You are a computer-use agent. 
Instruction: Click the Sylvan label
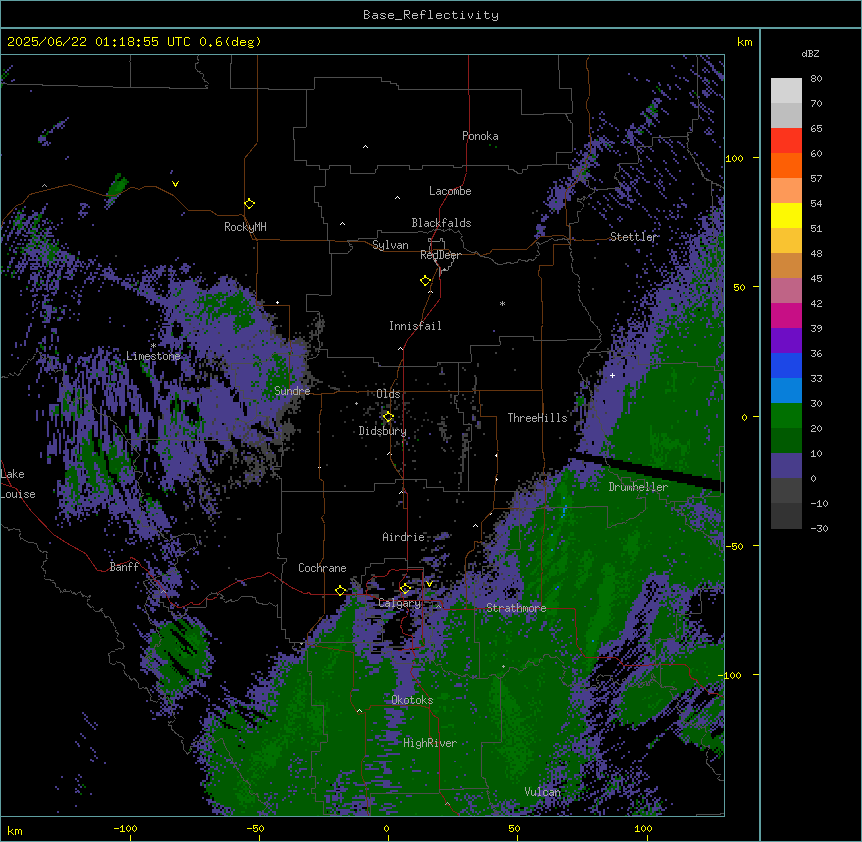390,245
